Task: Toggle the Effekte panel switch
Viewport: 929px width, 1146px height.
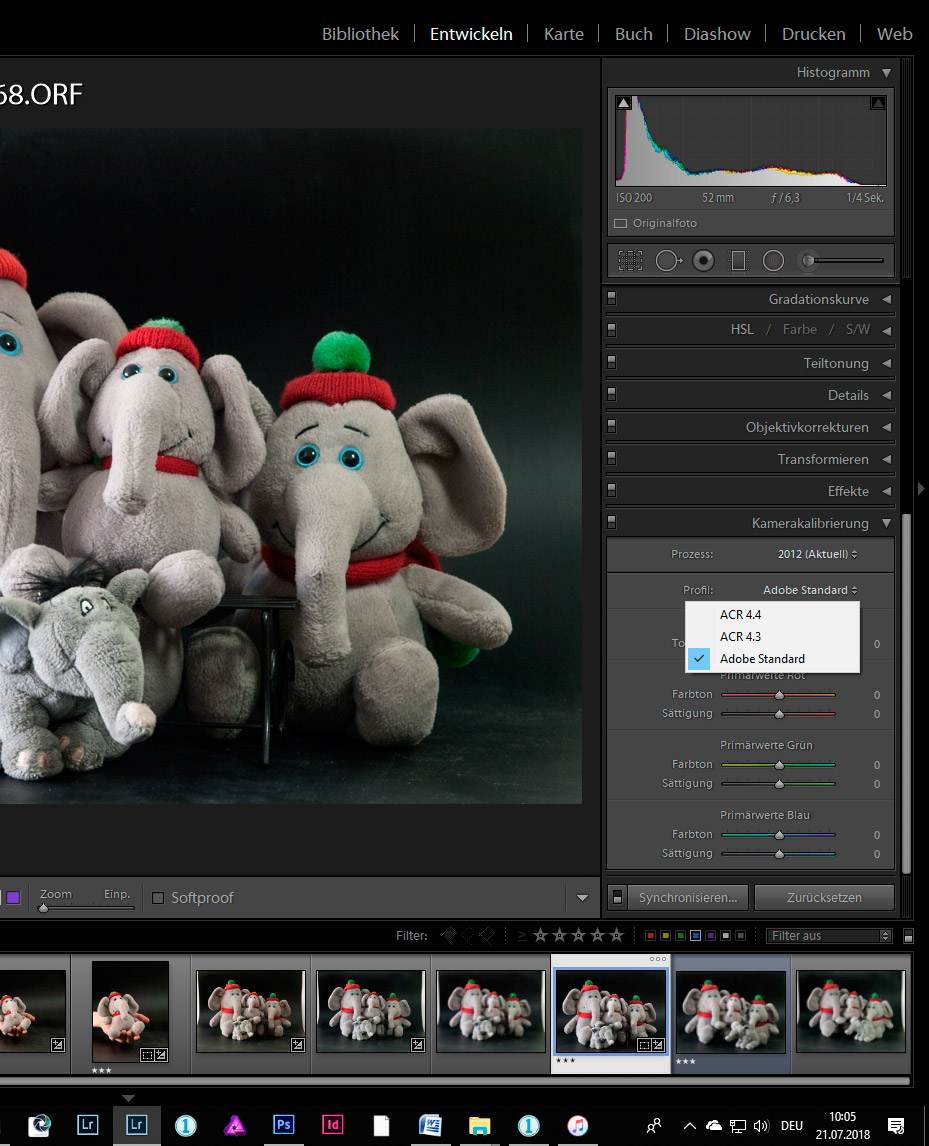Action: [x=612, y=490]
